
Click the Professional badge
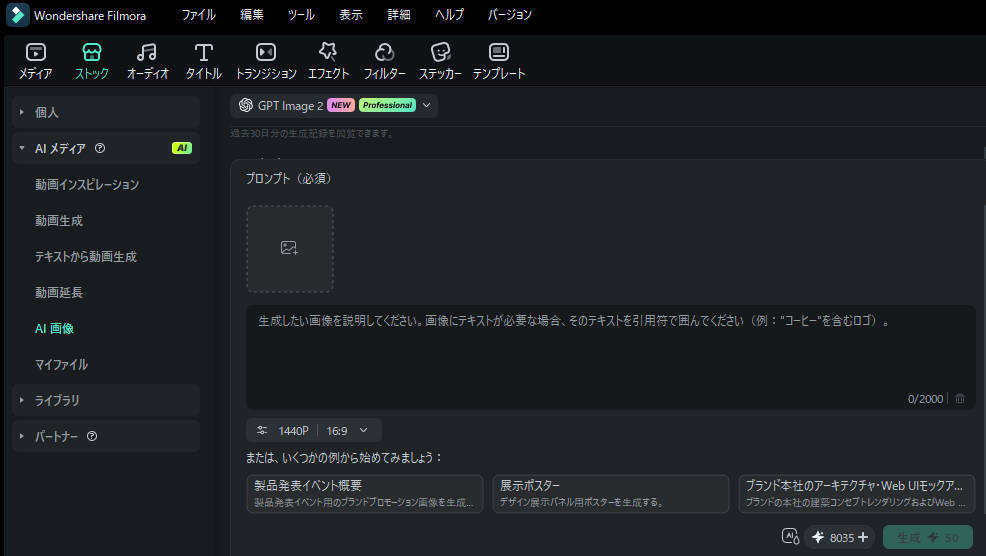pyautogui.click(x=387, y=105)
